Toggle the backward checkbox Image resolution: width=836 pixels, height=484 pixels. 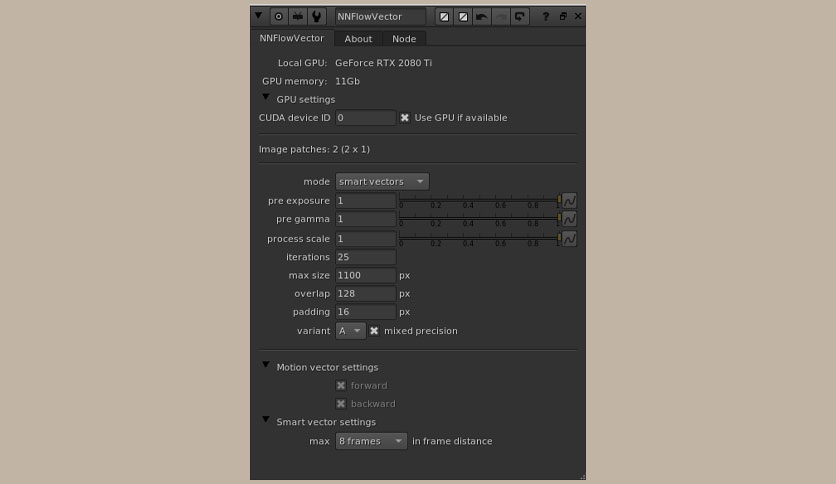pyautogui.click(x=341, y=404)
